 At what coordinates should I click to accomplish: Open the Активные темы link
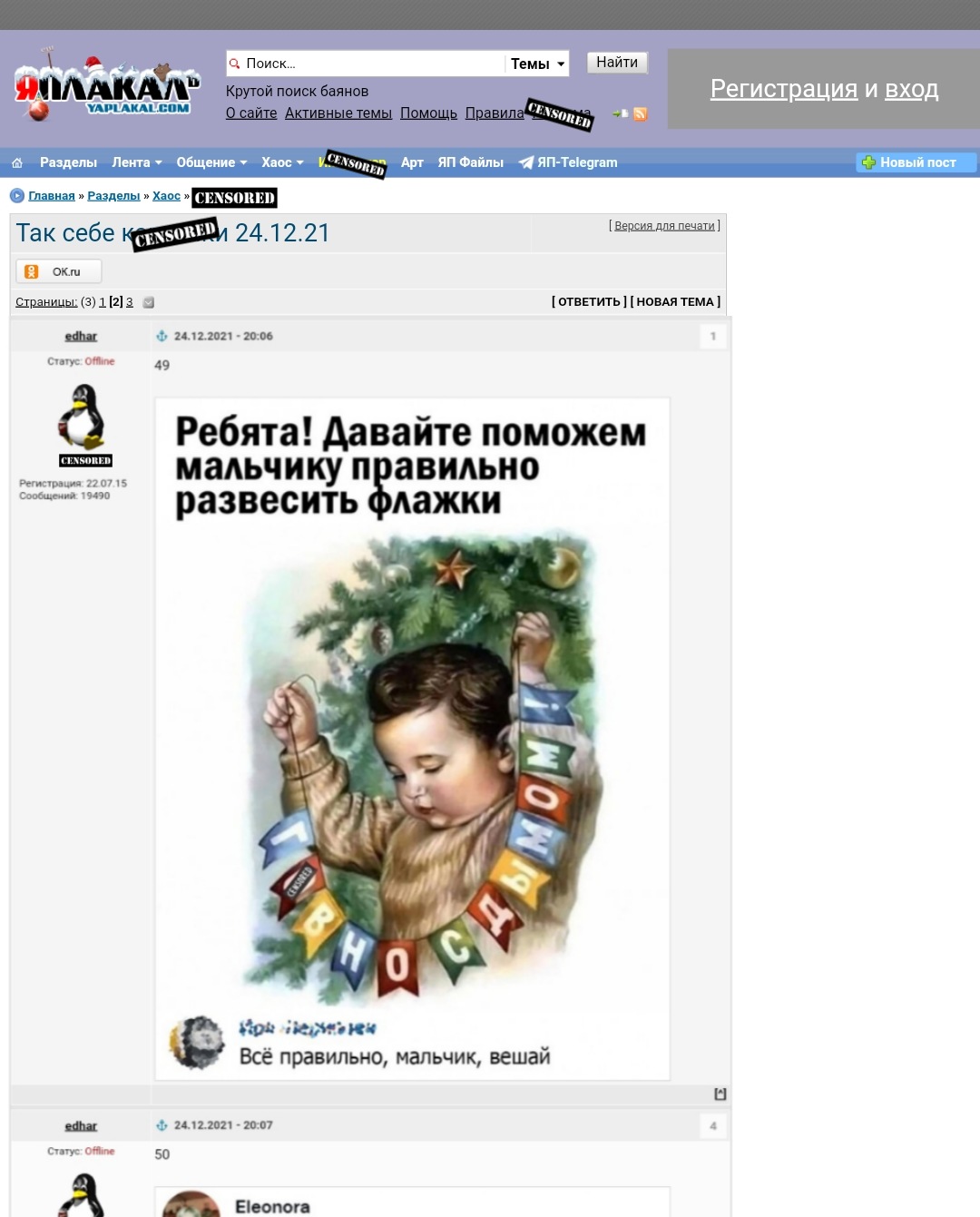coord(338,113)
